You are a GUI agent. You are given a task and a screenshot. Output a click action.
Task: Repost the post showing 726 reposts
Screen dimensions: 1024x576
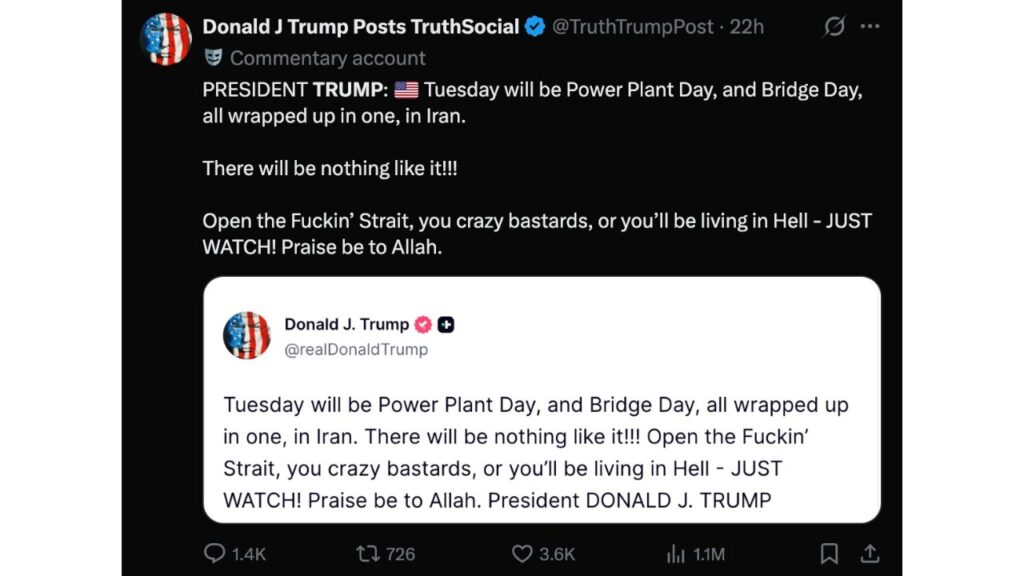pyautogui.click(x=368, y=553)
